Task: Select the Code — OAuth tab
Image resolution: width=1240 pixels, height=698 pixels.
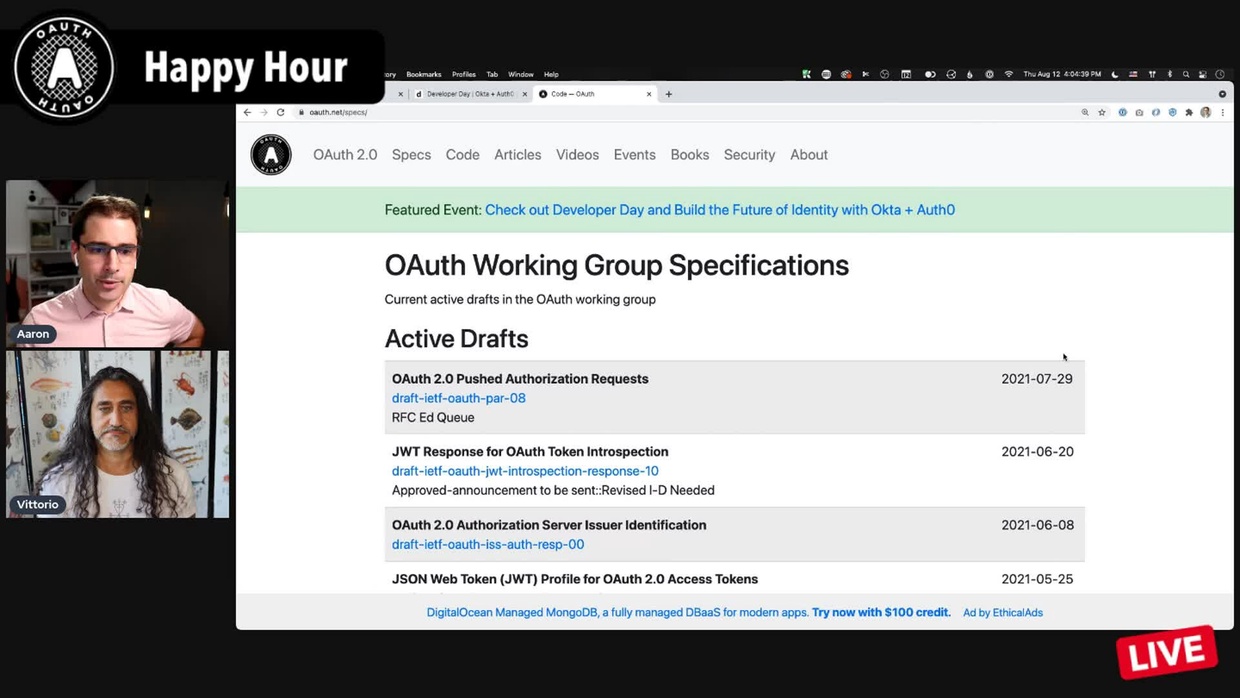Action: coord(596,94)
